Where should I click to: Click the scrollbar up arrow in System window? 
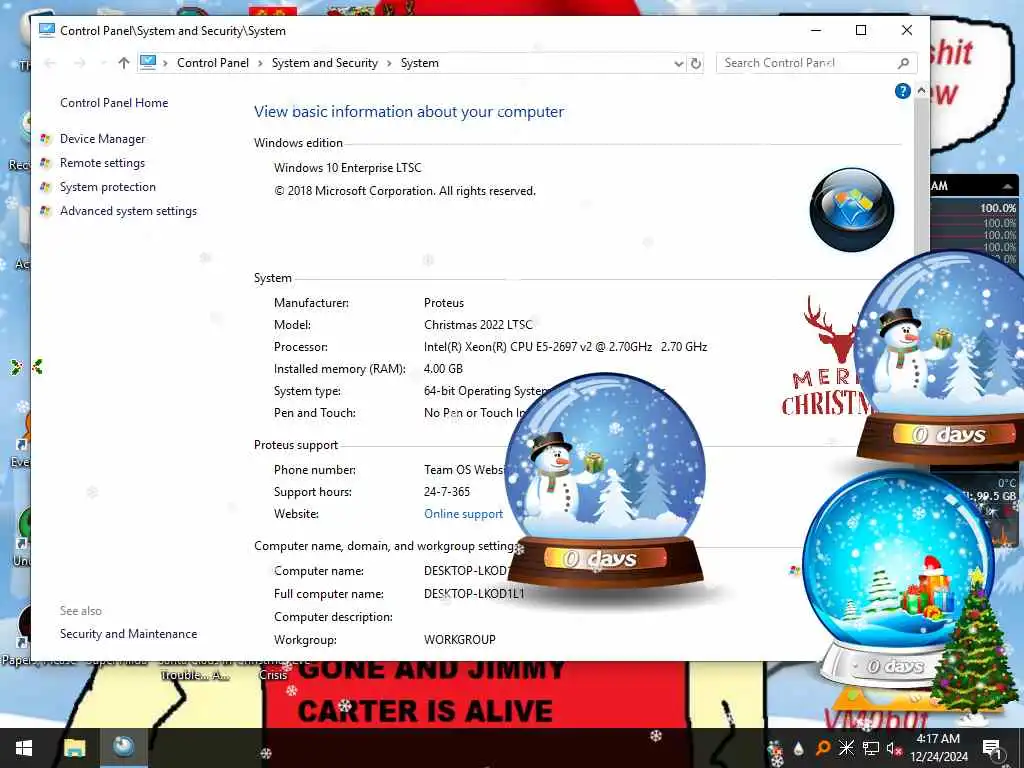pos(921,91)
